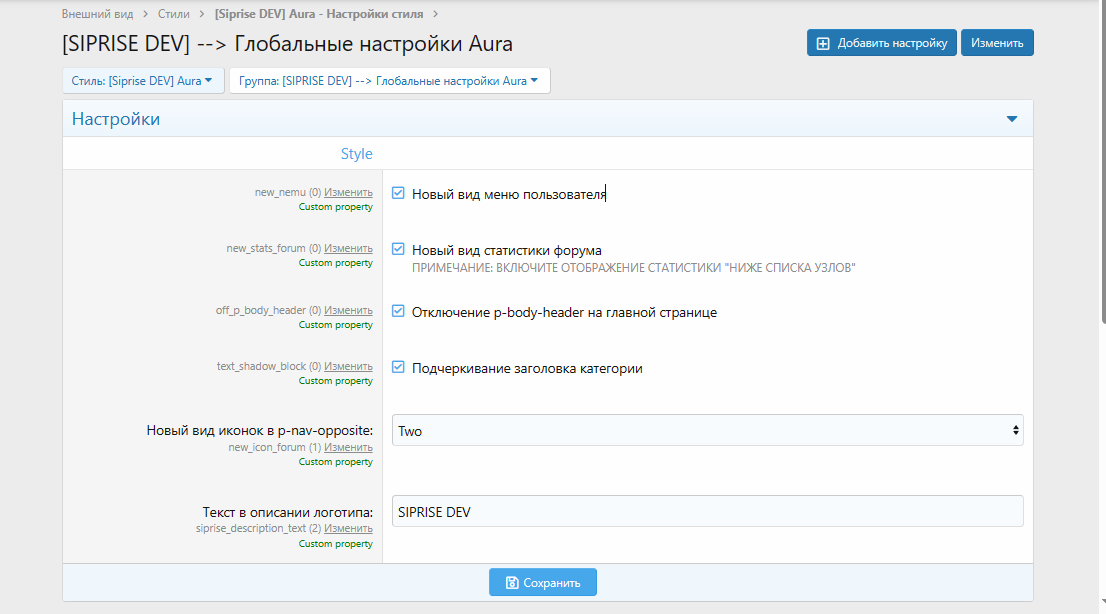Disable Отключение p-body-header на главной странице
This screenshot has height=614, width=1106.
coord(398,311)
